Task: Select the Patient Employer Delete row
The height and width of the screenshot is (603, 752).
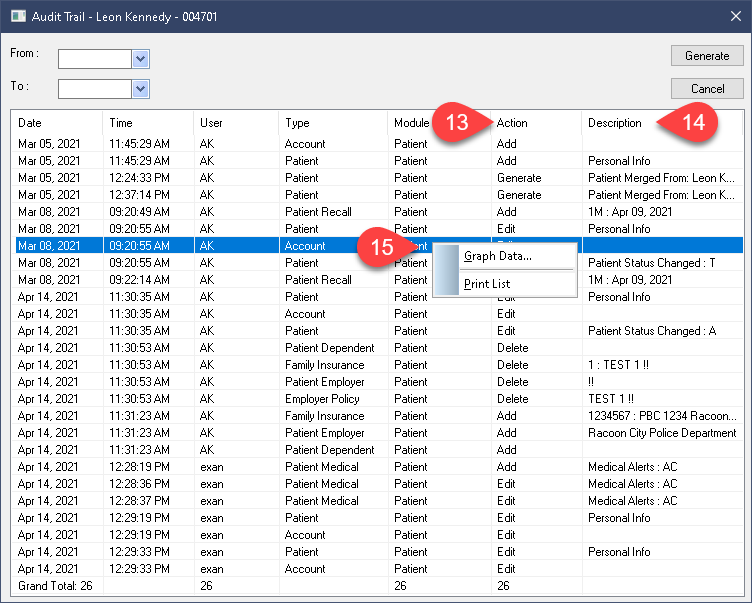Action: [x=378, y=382]
